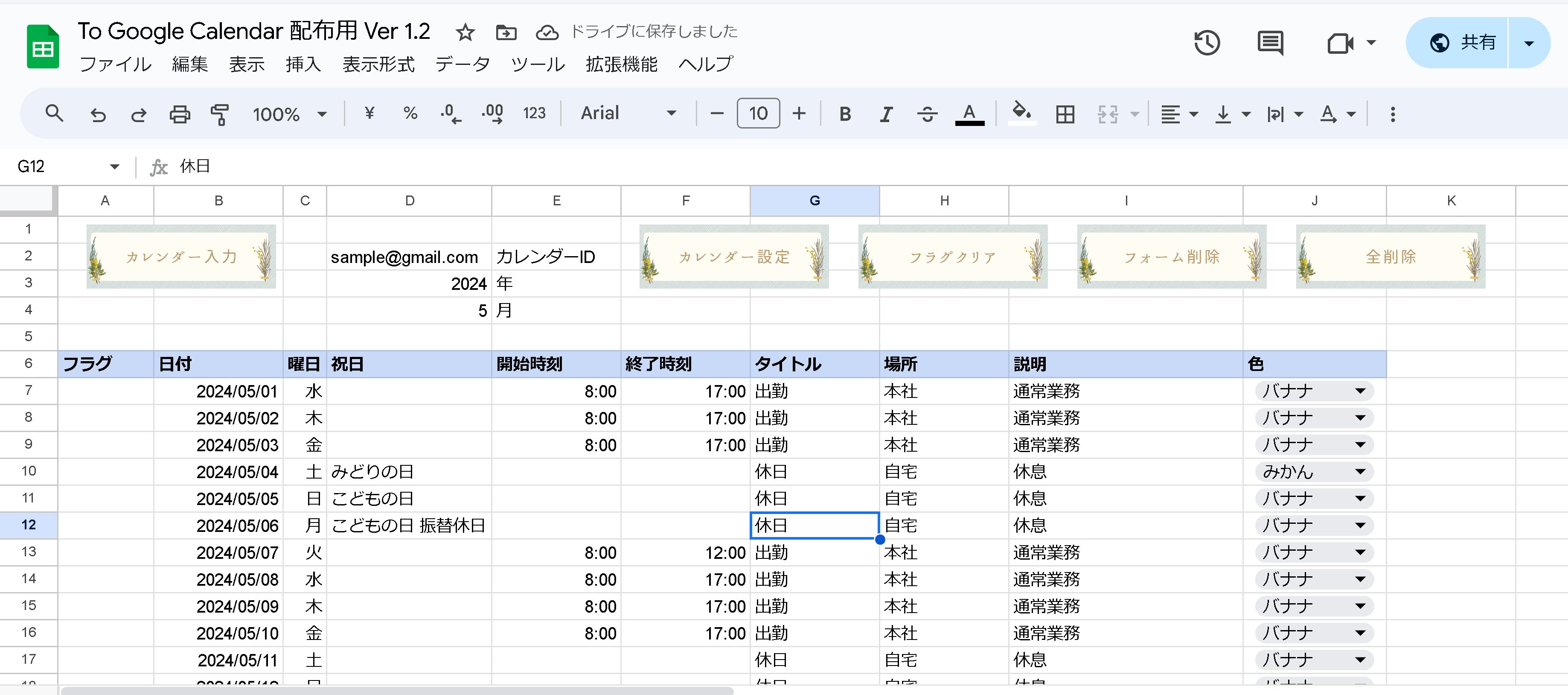
Task: Click the font size field
Action: 758,113
